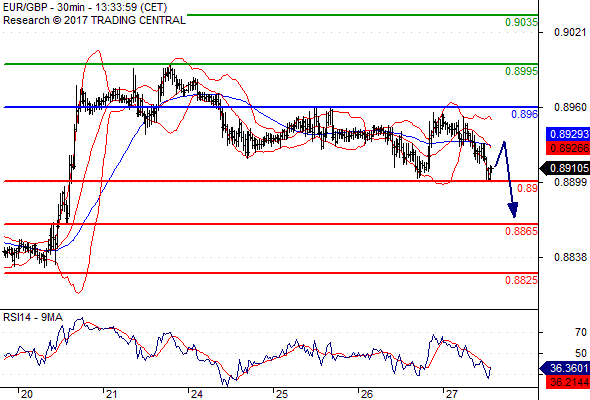Click the 0.9035 green resistance label

click(521, 22)
